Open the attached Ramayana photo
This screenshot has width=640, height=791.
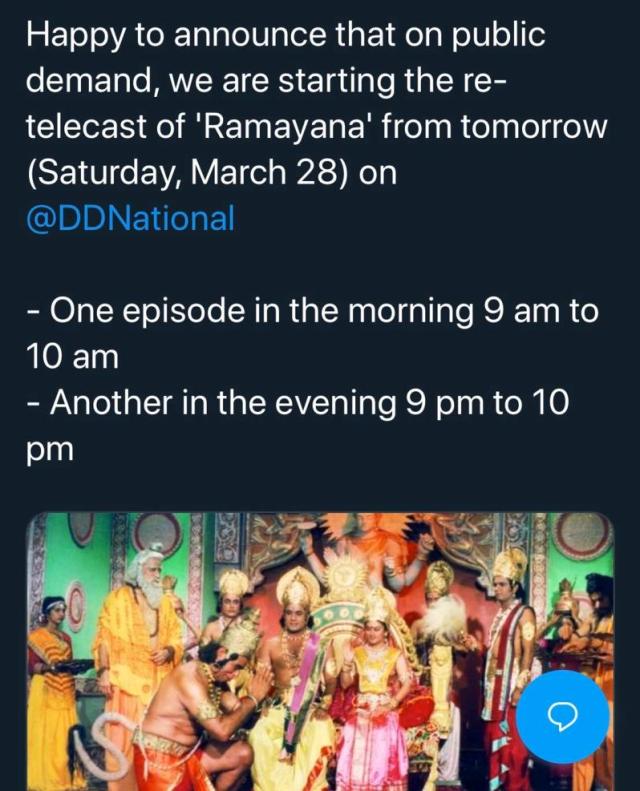point(320,652)
